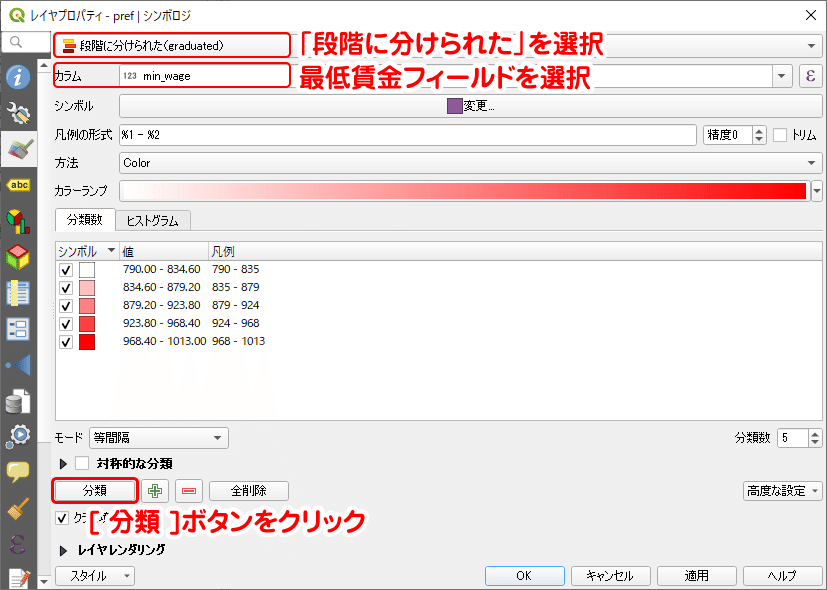Open the 高度な設定 dropdown
827x590 pixels.
782,491
